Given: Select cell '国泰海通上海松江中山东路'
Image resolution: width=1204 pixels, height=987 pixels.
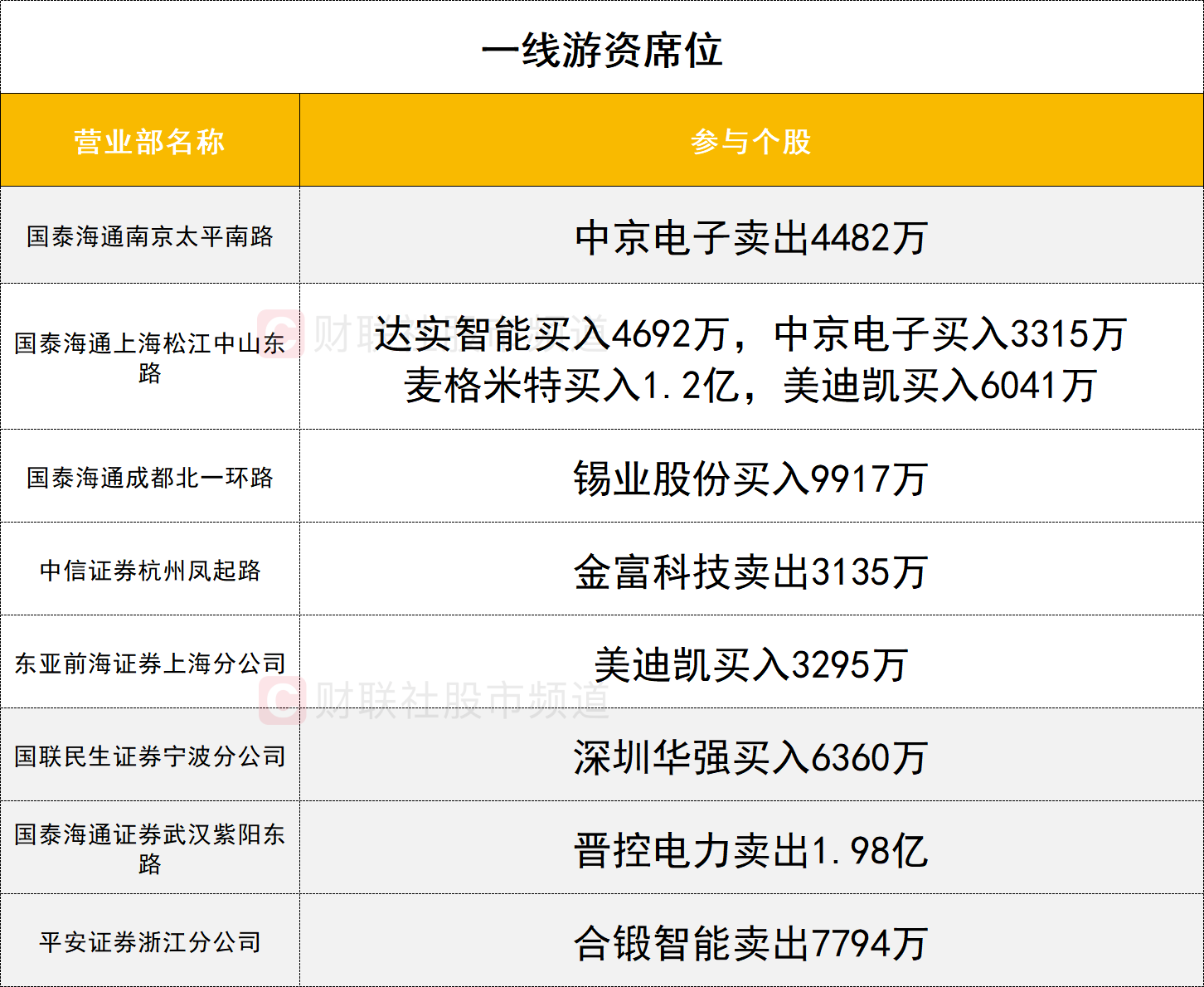Looking at the screenshot, I should (x=150, y=357).
